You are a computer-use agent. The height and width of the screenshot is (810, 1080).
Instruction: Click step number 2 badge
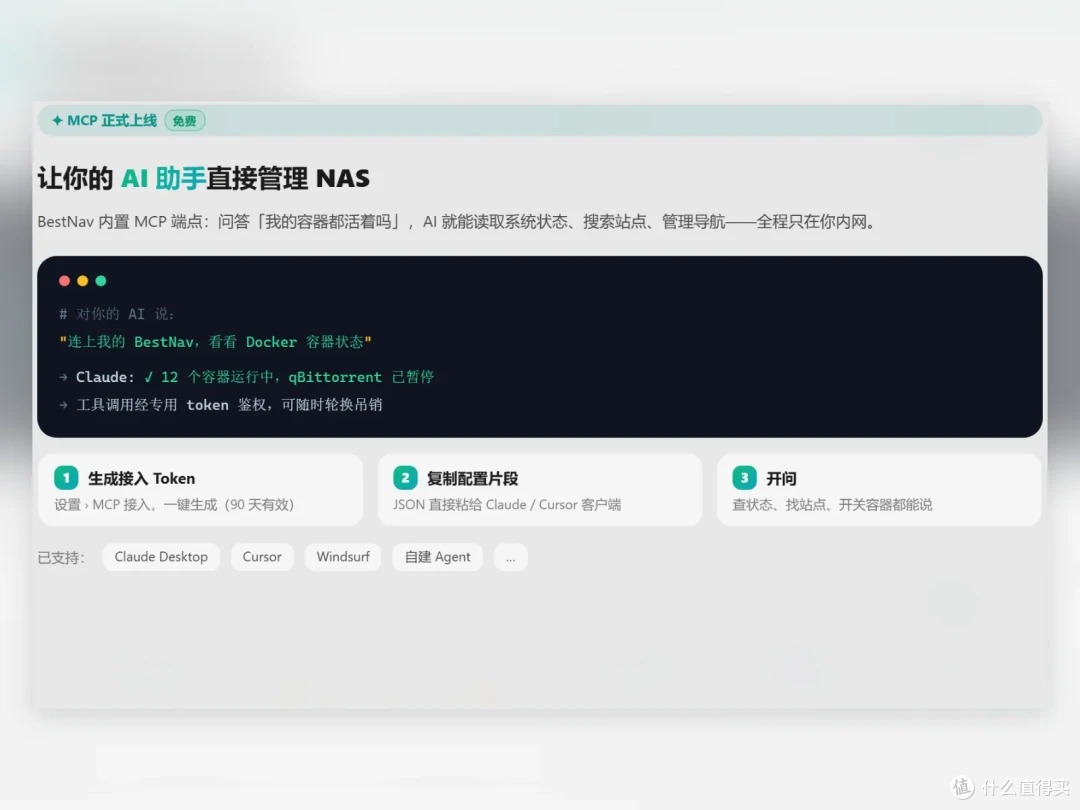[x=405, y=478]
